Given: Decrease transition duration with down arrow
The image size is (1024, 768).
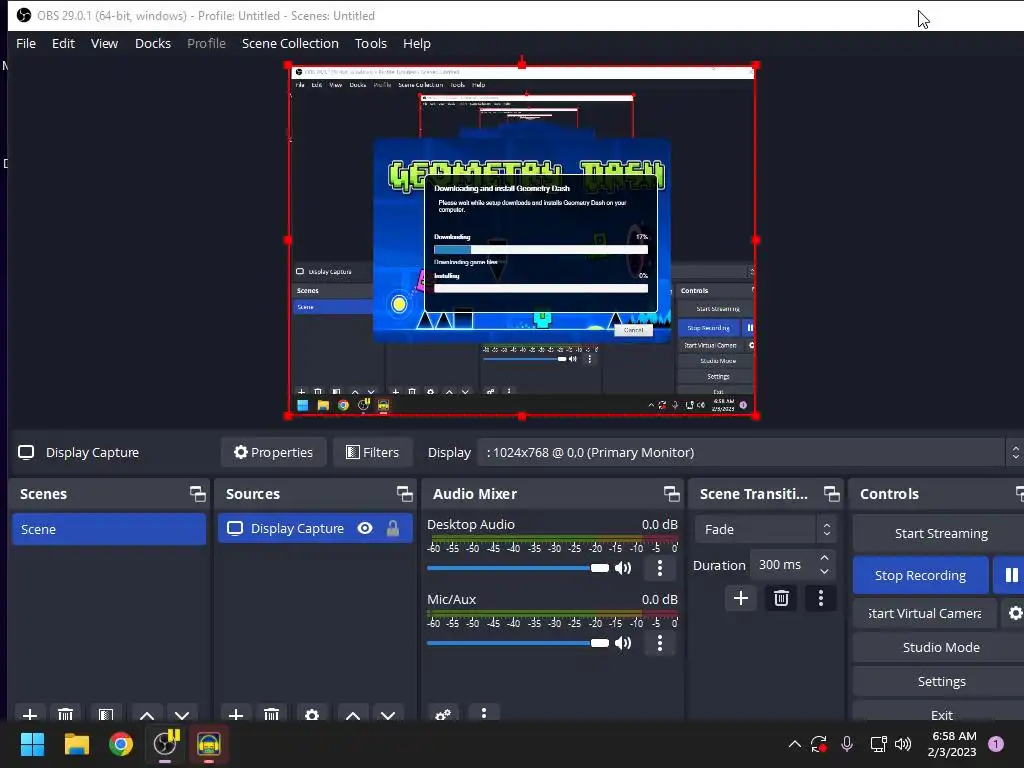Looking at the screenshot, I should [x=824, y=572].
